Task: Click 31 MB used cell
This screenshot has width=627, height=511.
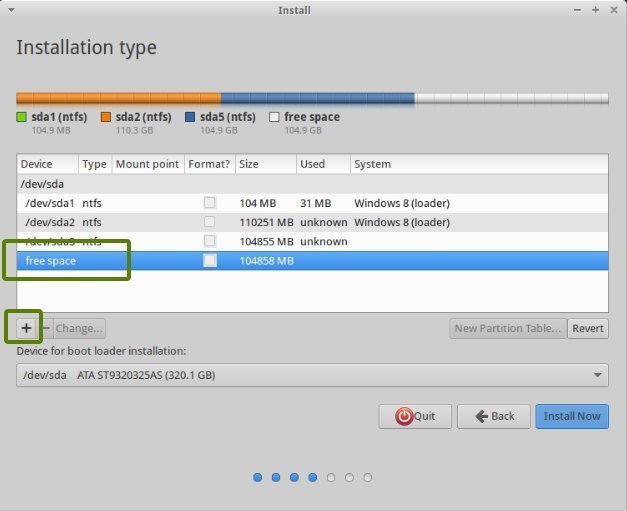Action: (315, 203)
